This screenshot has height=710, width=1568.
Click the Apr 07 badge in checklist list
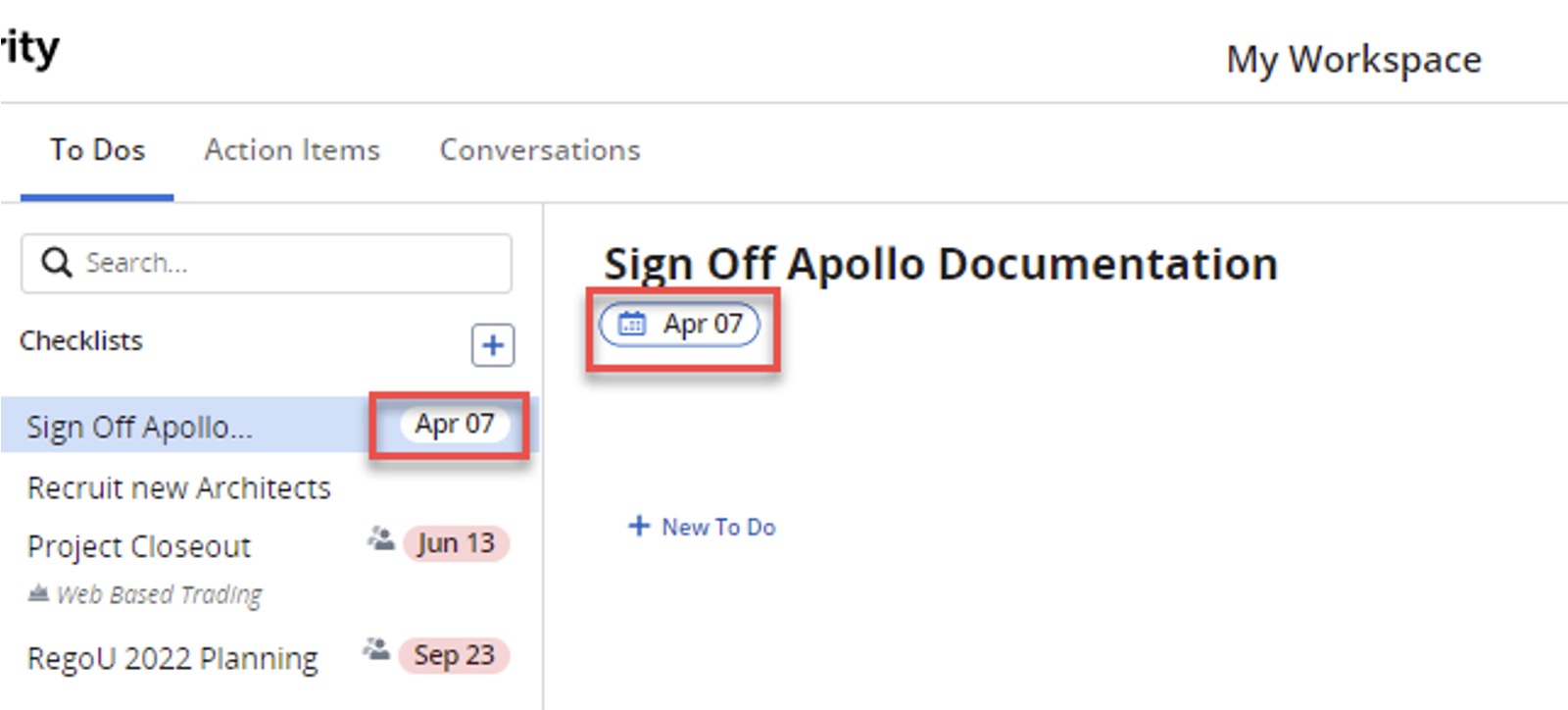(x=454, y=424)
